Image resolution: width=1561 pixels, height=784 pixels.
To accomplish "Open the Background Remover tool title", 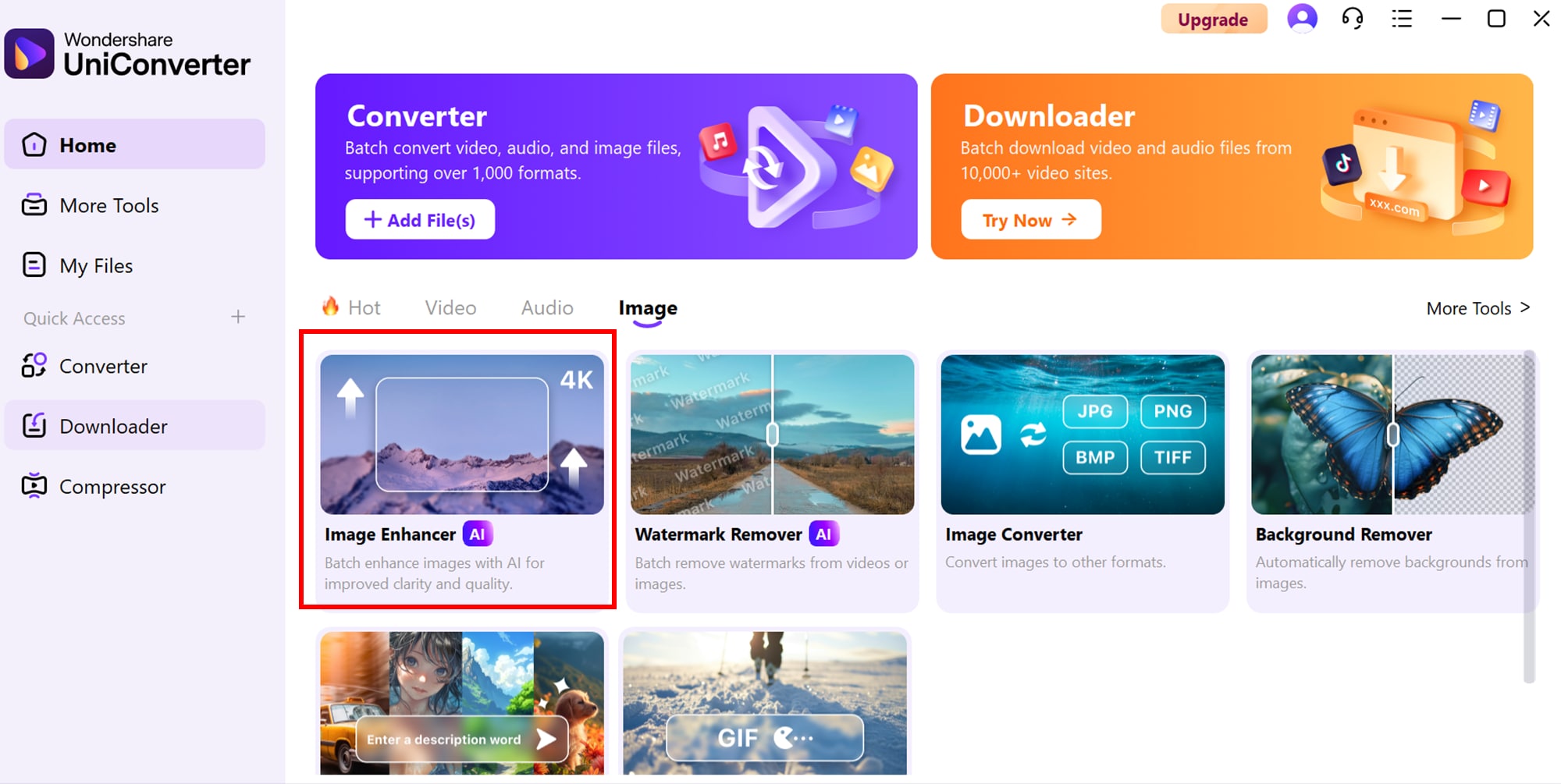I will (x=1344, y=534).
